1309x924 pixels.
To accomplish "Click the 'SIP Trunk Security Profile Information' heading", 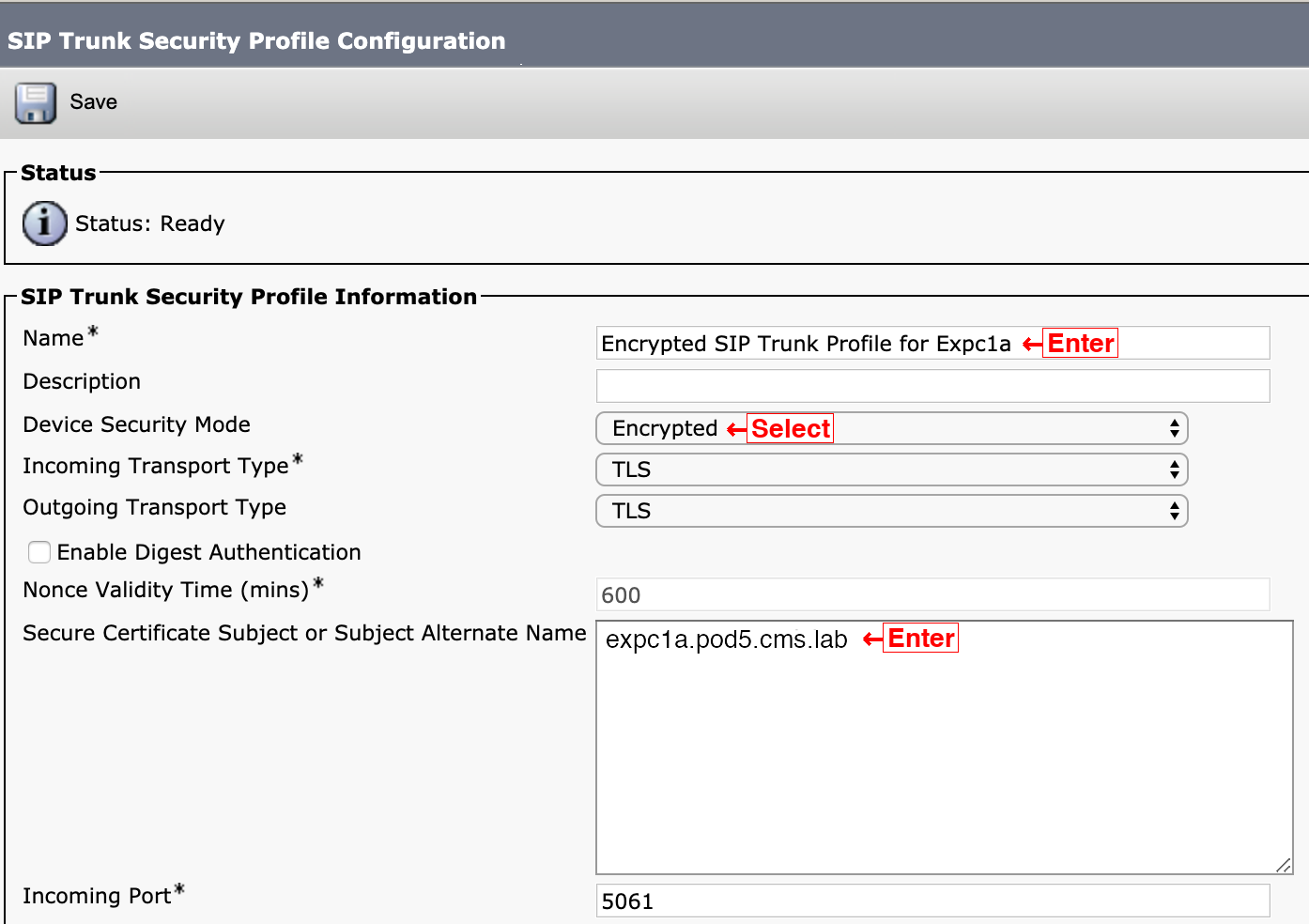I will (x=249, y=297).
